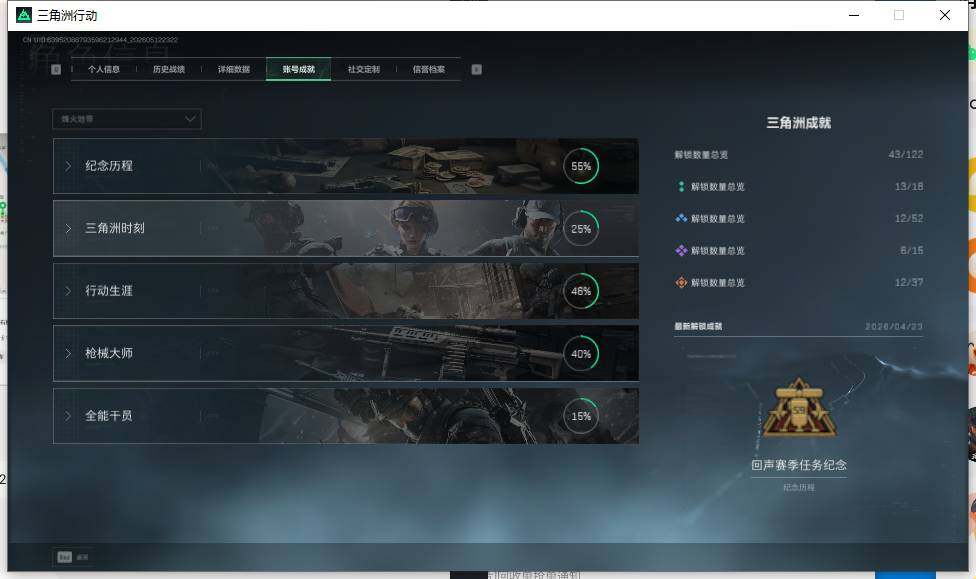Click the CN UID text at top left

coord(100,40)
